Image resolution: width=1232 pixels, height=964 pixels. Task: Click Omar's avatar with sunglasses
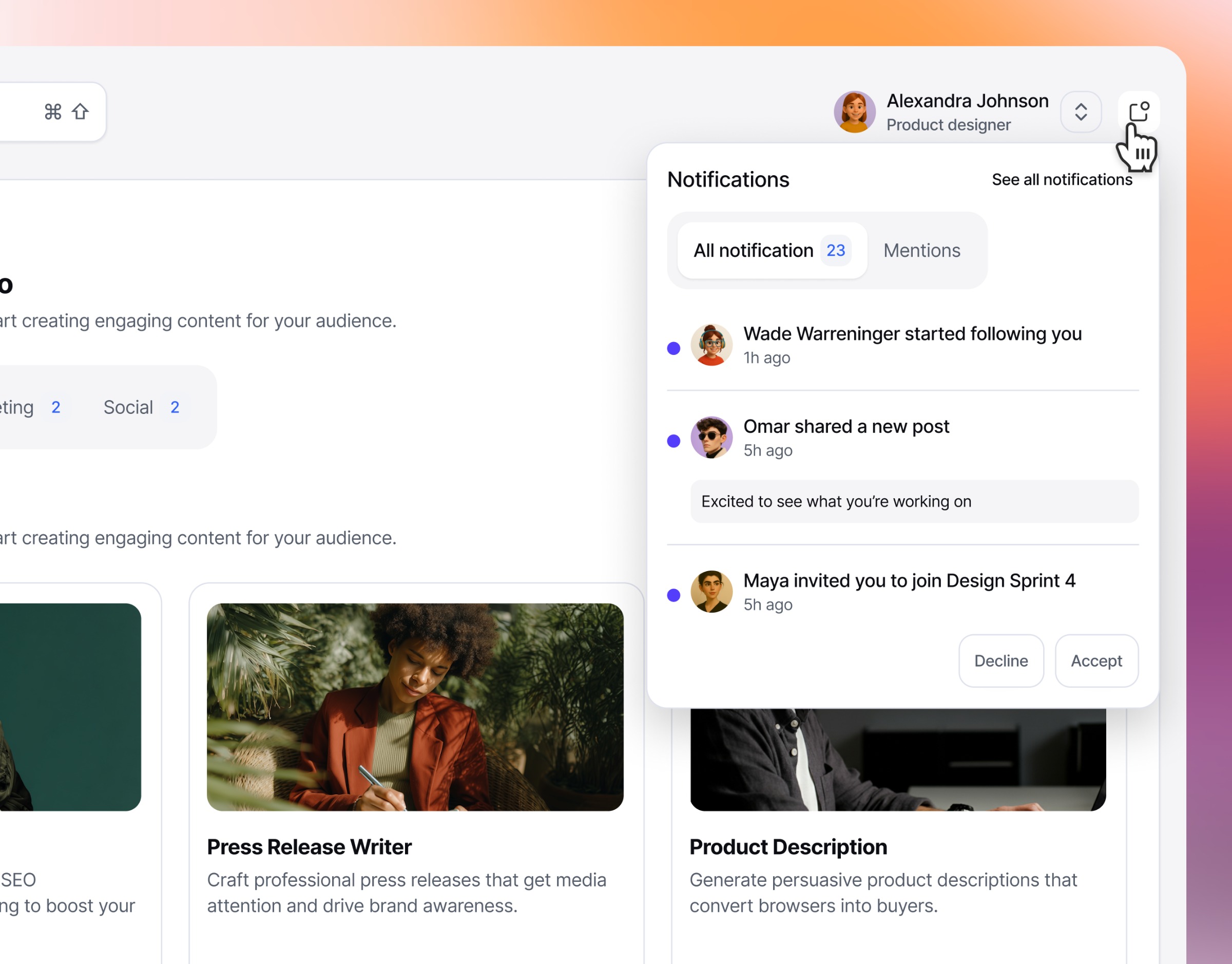(711, 438)
